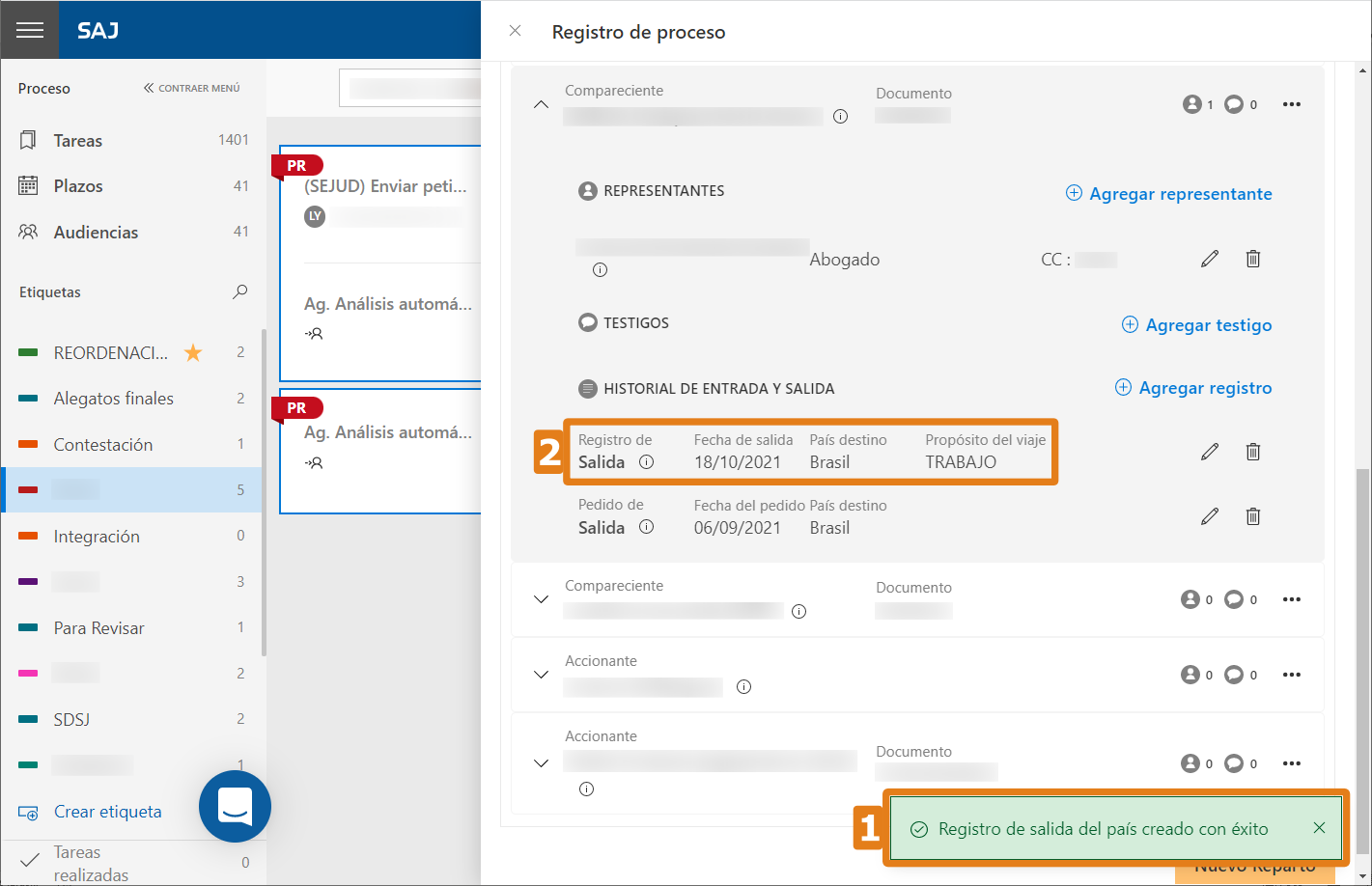Click the TESTIGOS section heading
This screenshot has width=1372, height=886.
[x=636, y=323]
